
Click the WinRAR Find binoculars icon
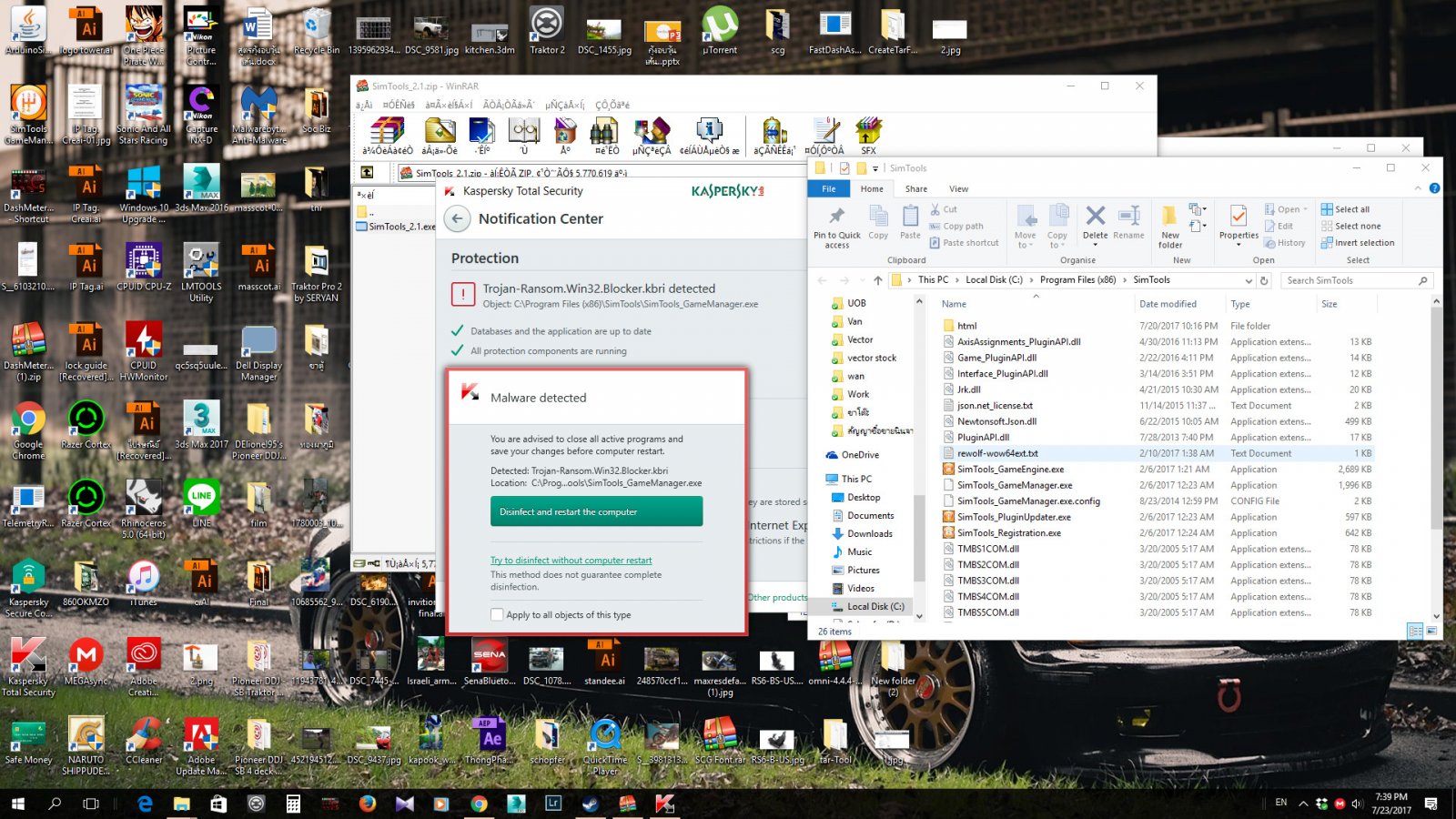tap(606, 131)
